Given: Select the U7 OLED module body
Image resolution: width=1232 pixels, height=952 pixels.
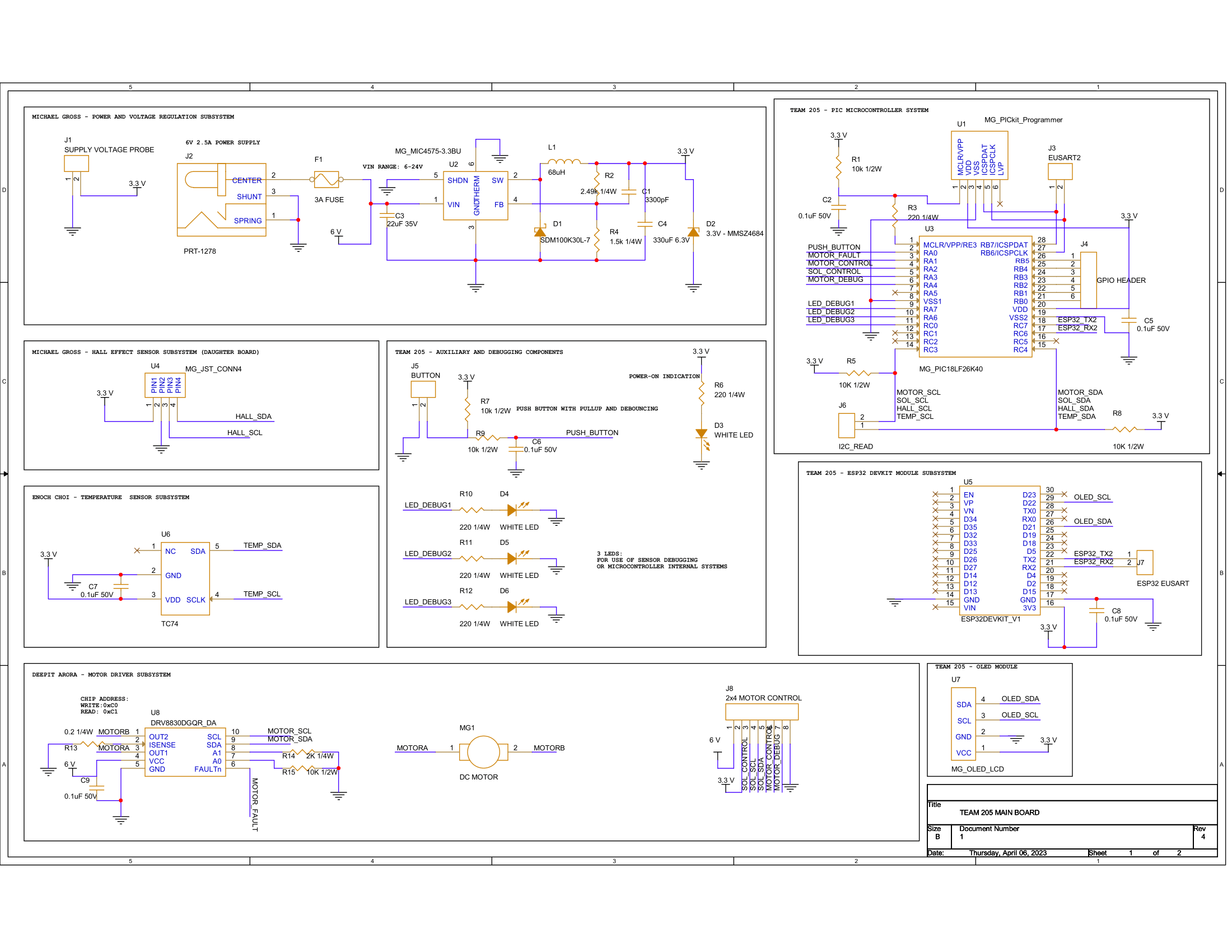Looking at the screenshot, I should point(964,724).
